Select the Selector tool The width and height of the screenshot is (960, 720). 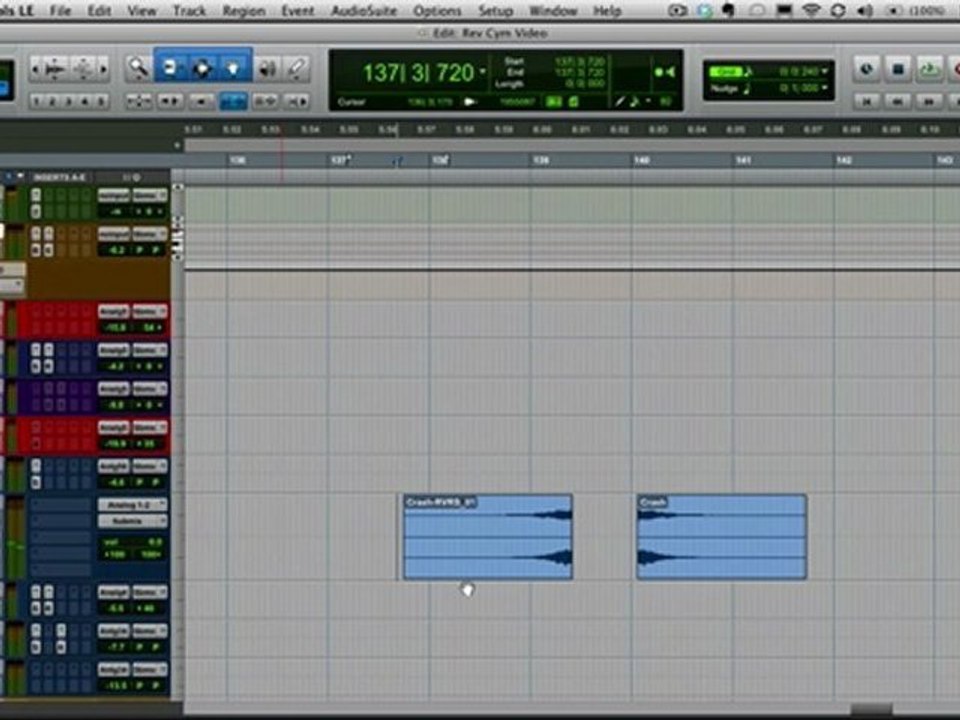(201, 67)
